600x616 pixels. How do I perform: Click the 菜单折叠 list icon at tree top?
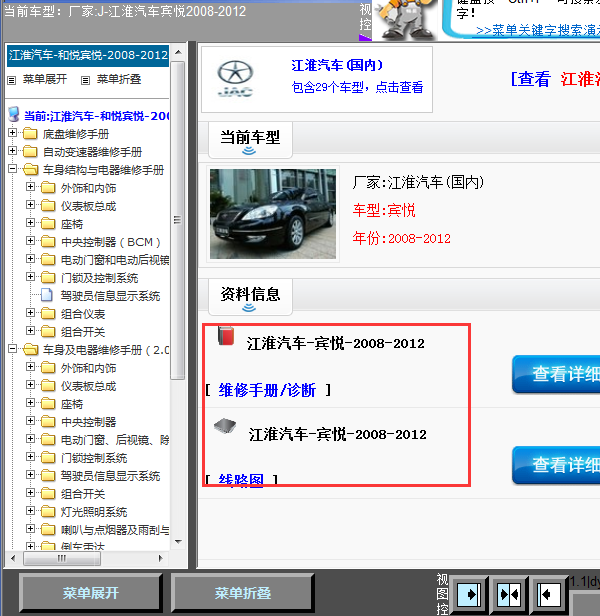pos(85,81)
